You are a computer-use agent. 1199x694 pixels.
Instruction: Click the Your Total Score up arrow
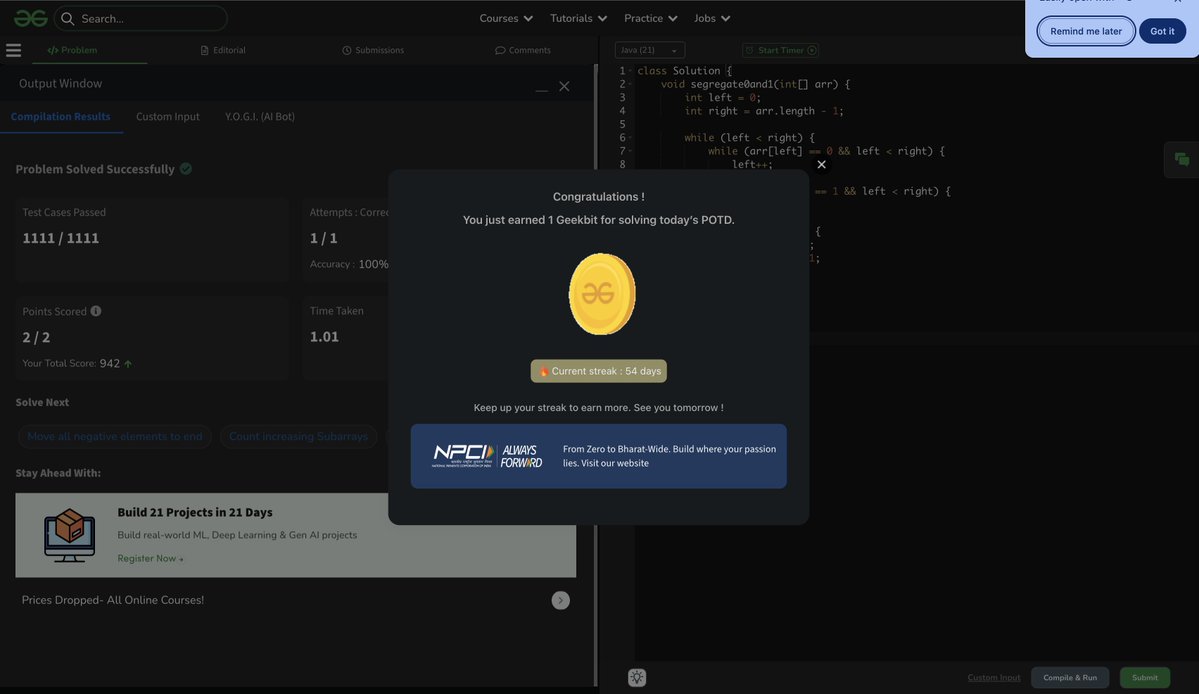point(128,364)
